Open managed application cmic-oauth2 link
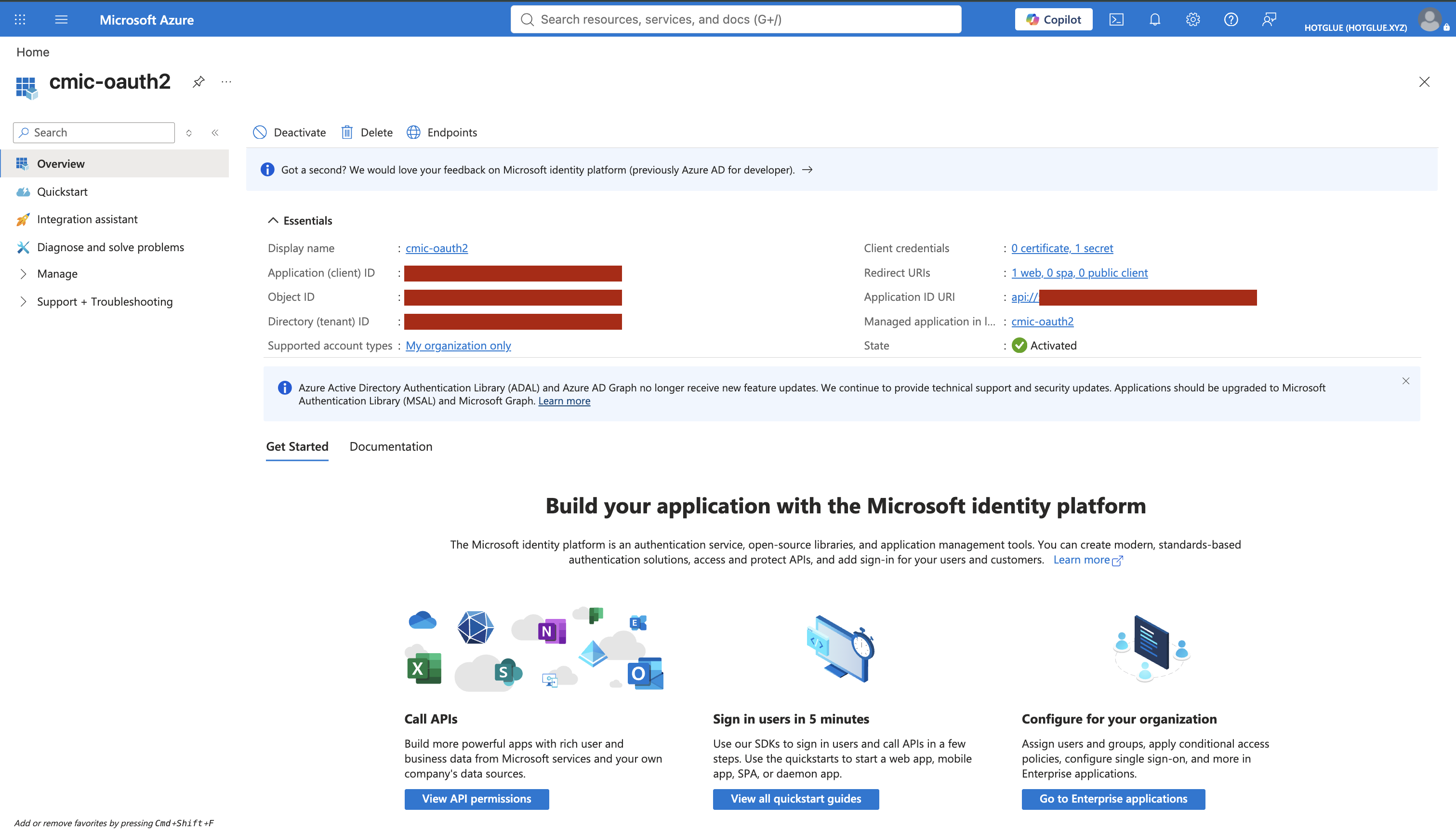Screen dimensions: 1456x832 tap(1043, 322)
